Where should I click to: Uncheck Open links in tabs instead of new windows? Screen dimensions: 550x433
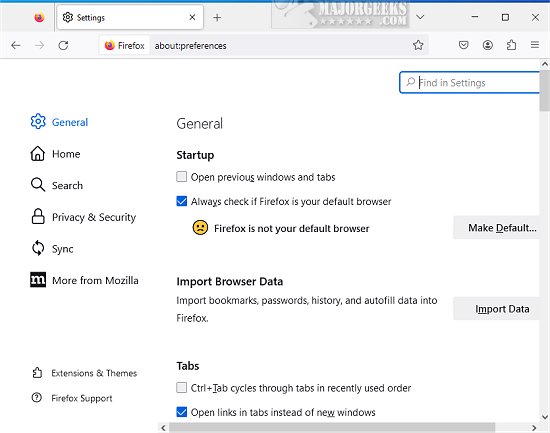point(181,412)
